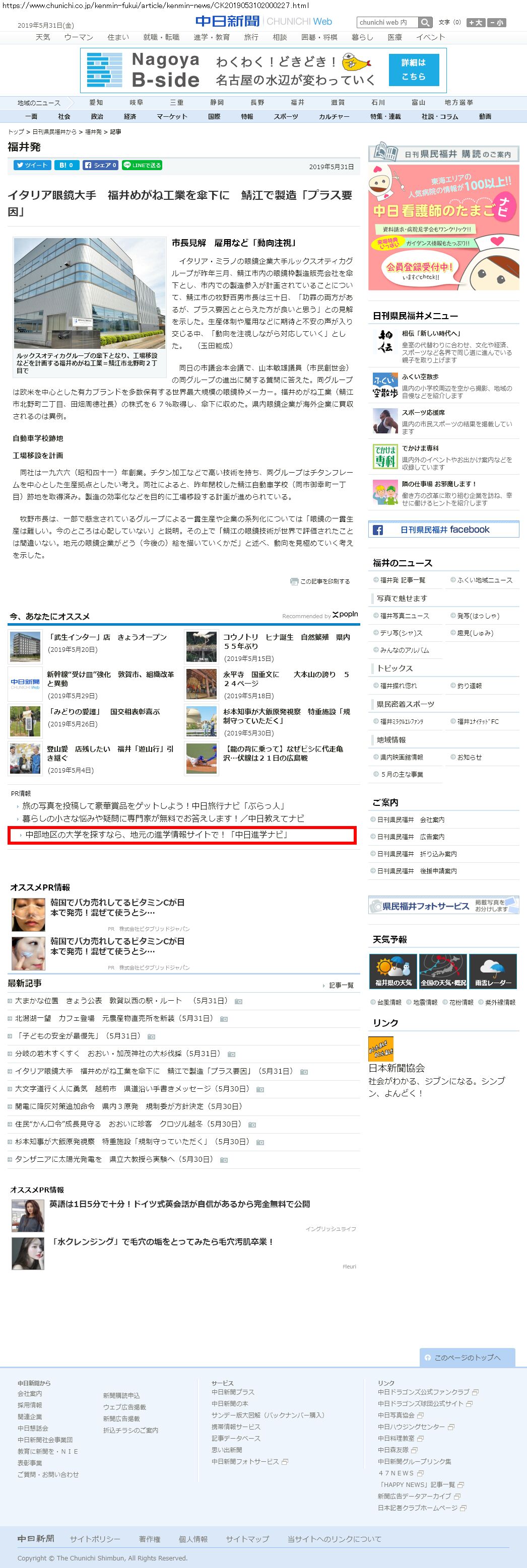Open the 日刊県民福井 購読のご案内 banner
Viewport: 527px width, 1568px height.
[x=443, y=152]
